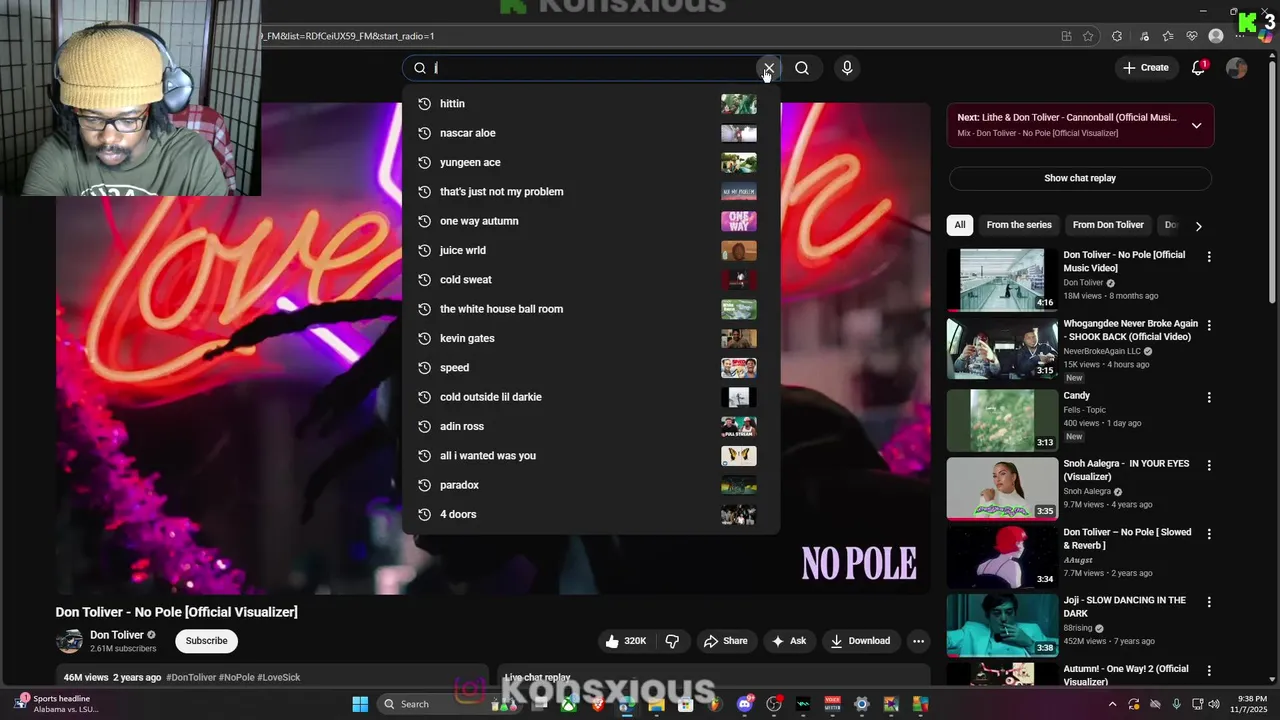Select the 'All' filter chip
Viewport: 1280px width, 720px height.
960,225
